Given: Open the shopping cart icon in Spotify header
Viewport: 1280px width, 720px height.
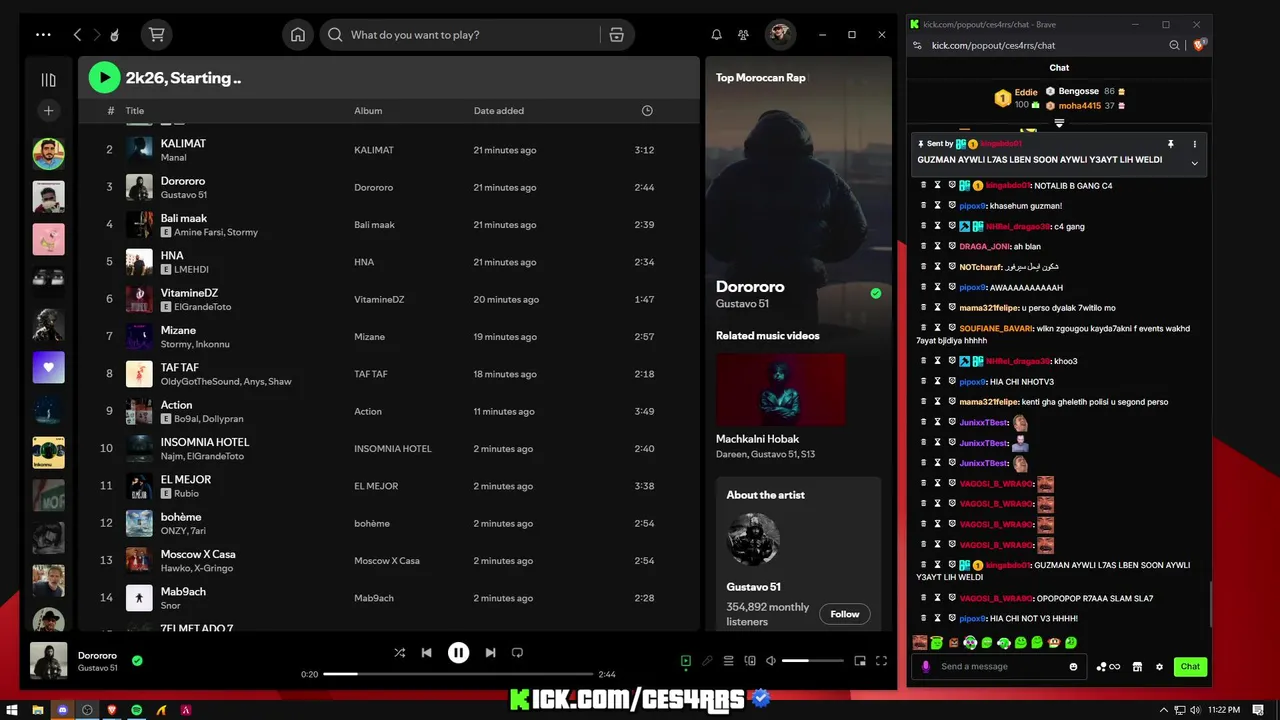Looking at the screenshot, I should tap(156, 34).
